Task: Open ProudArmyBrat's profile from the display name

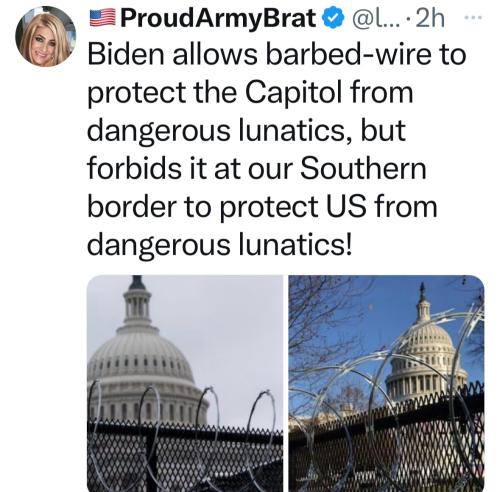Action: click(x=218, y=18)
